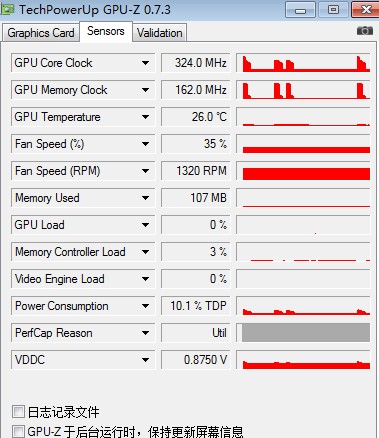Select the Sensors tab
Viewport: 379px width, 438px height.
106,31
